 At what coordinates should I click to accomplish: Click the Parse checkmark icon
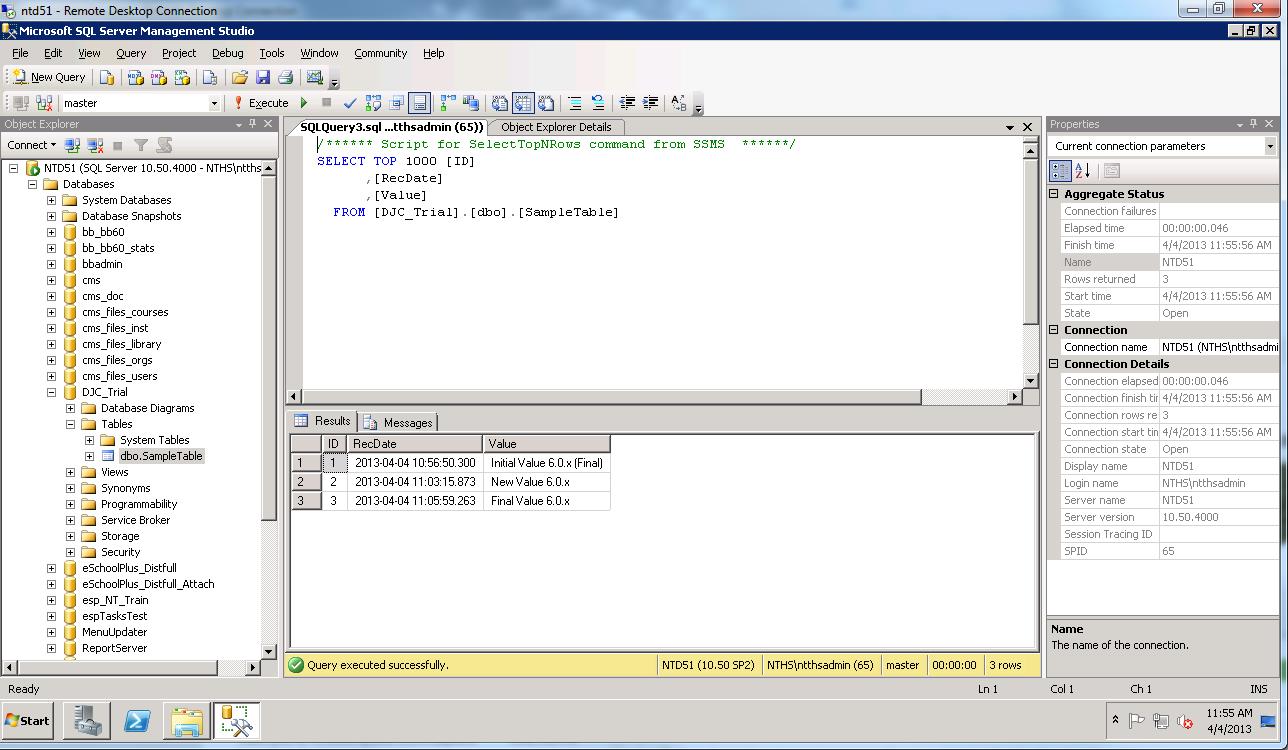[x=349, y=103]
